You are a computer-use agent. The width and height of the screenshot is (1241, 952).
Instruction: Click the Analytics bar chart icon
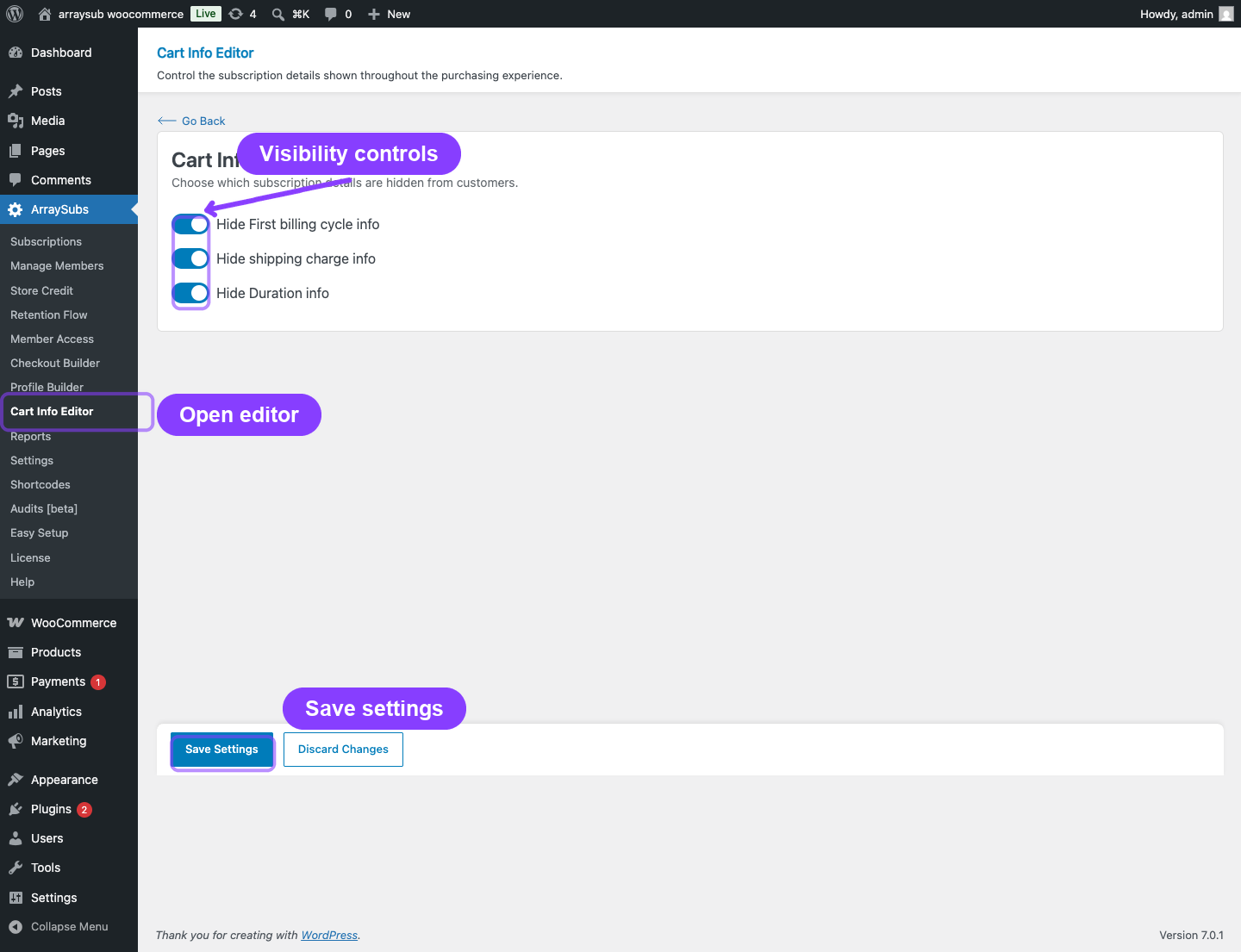[x=16, y=712]
